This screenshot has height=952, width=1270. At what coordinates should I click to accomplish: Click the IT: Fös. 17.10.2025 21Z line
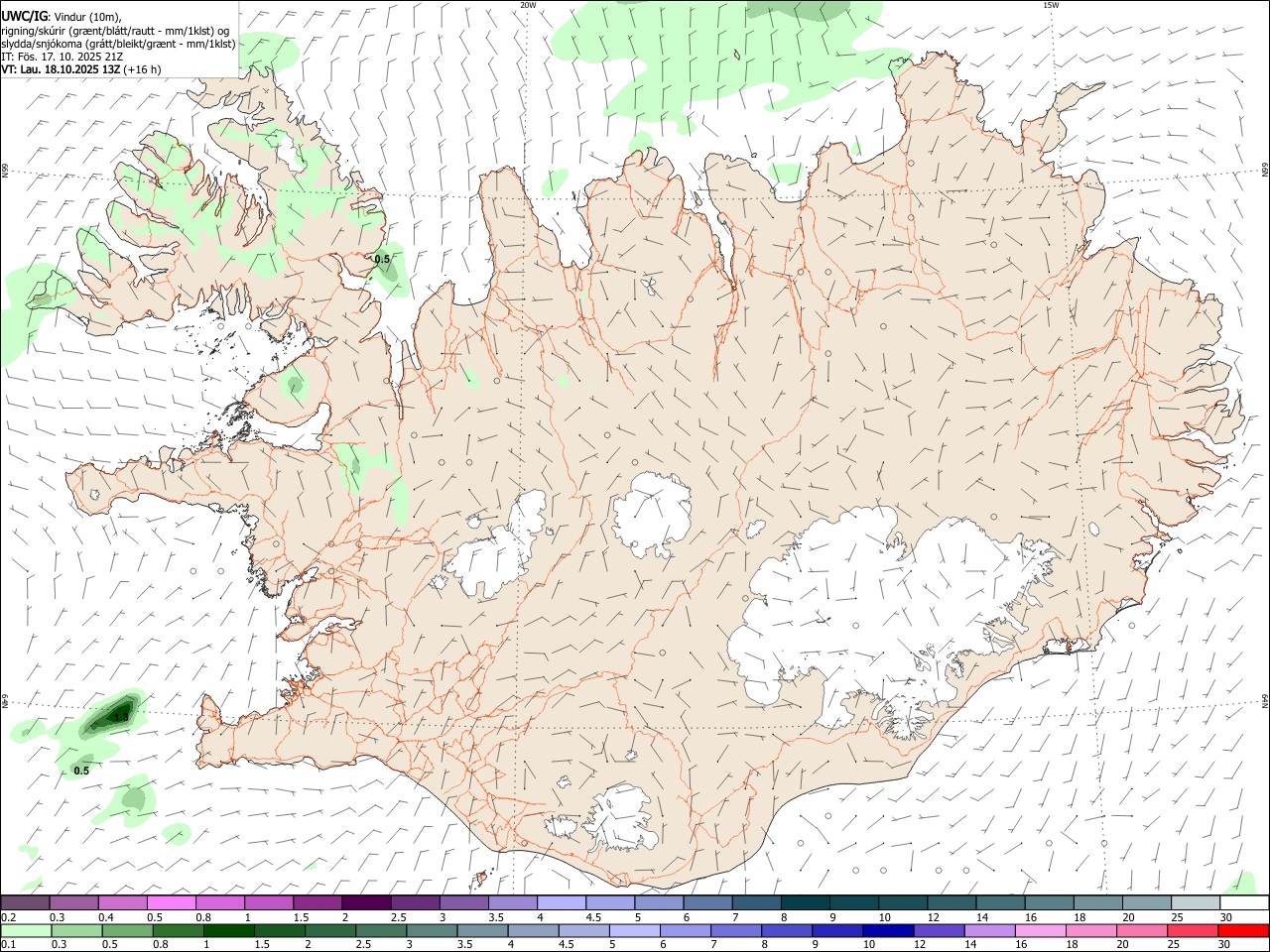pos(63,57)
